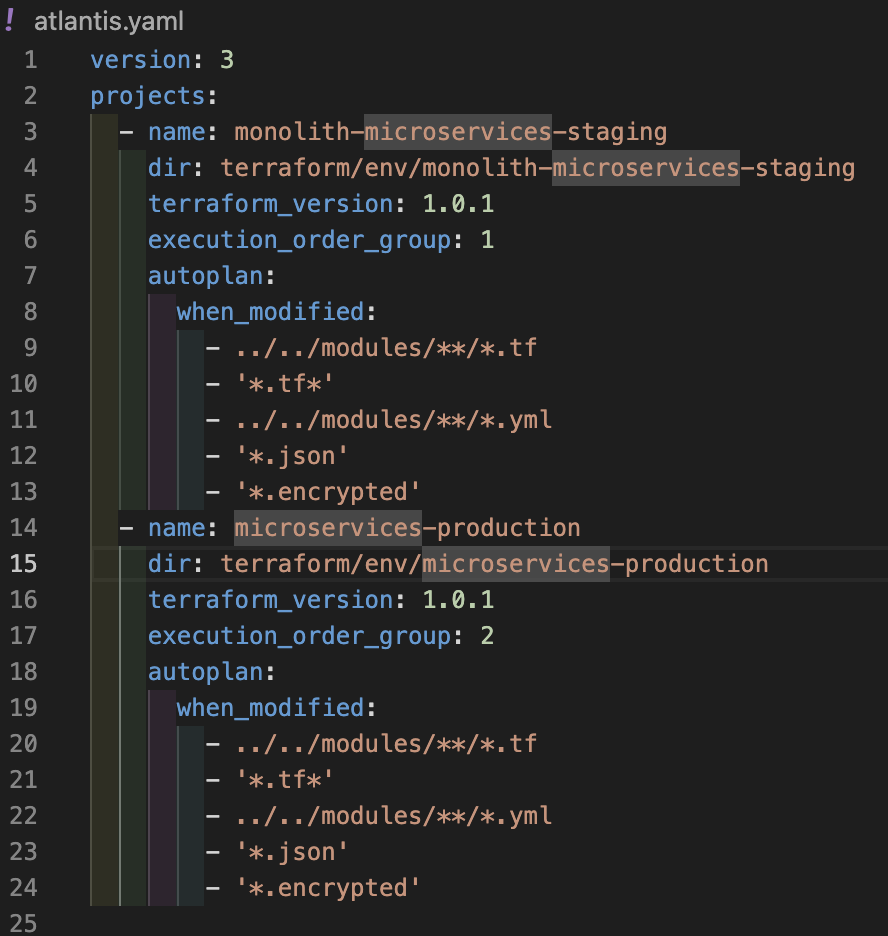888x936 pixels.
Task: Click 'terraform/env/monolith-microservices-staging' dir path
Action: [538, 168]
